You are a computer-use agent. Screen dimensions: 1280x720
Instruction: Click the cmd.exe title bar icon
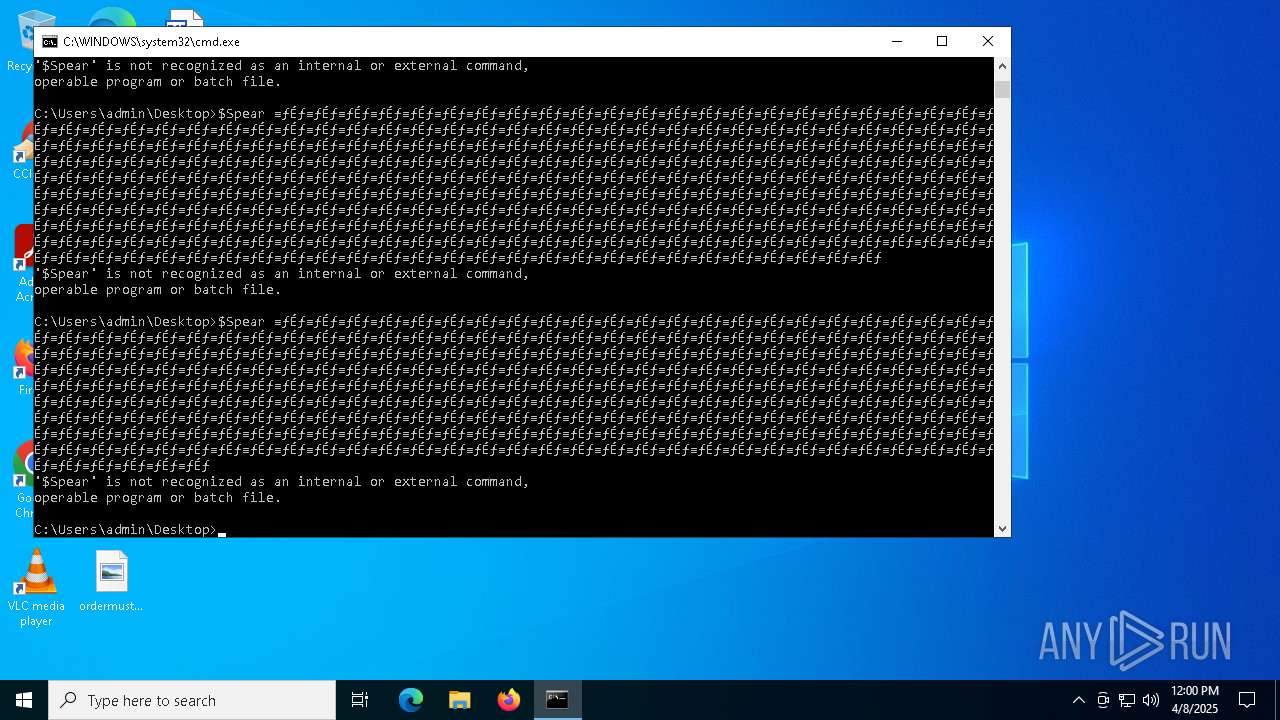(x=49, y=42)
